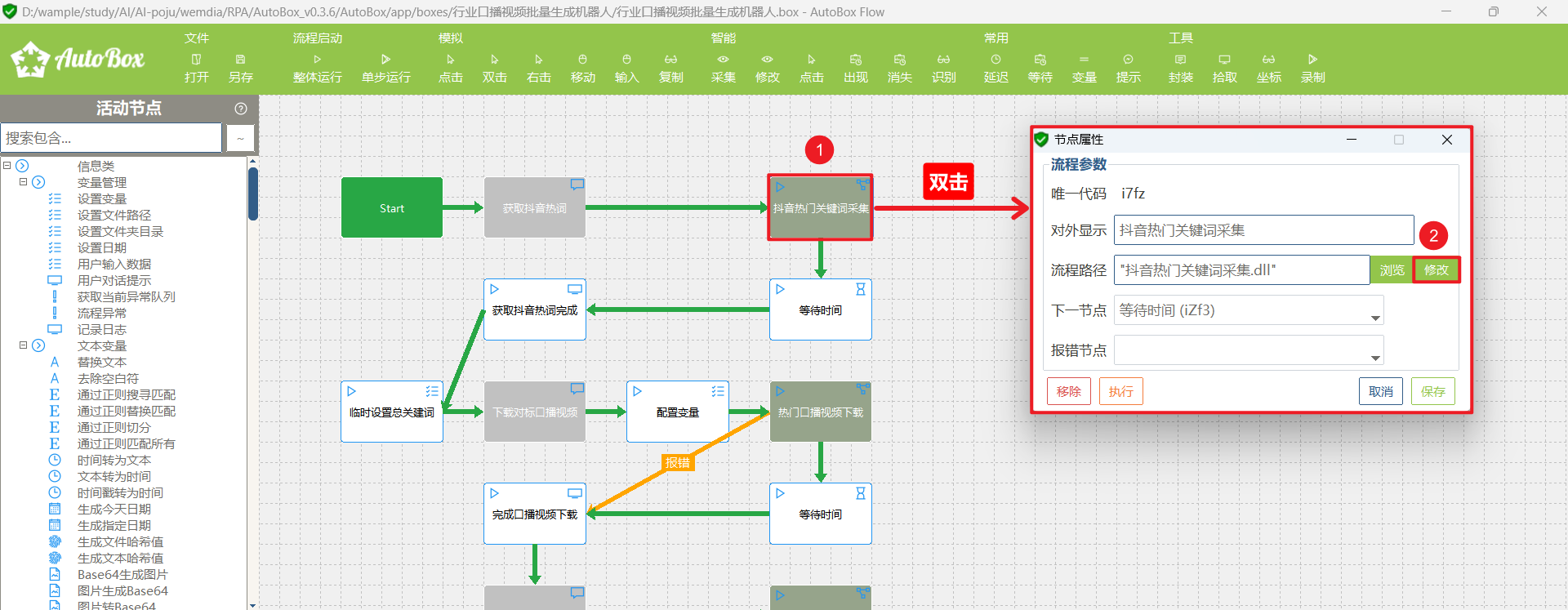Screen dimensions: 1568x610
Task: Open a file with the 打开 toolbar icon
Action: [196, 68]
